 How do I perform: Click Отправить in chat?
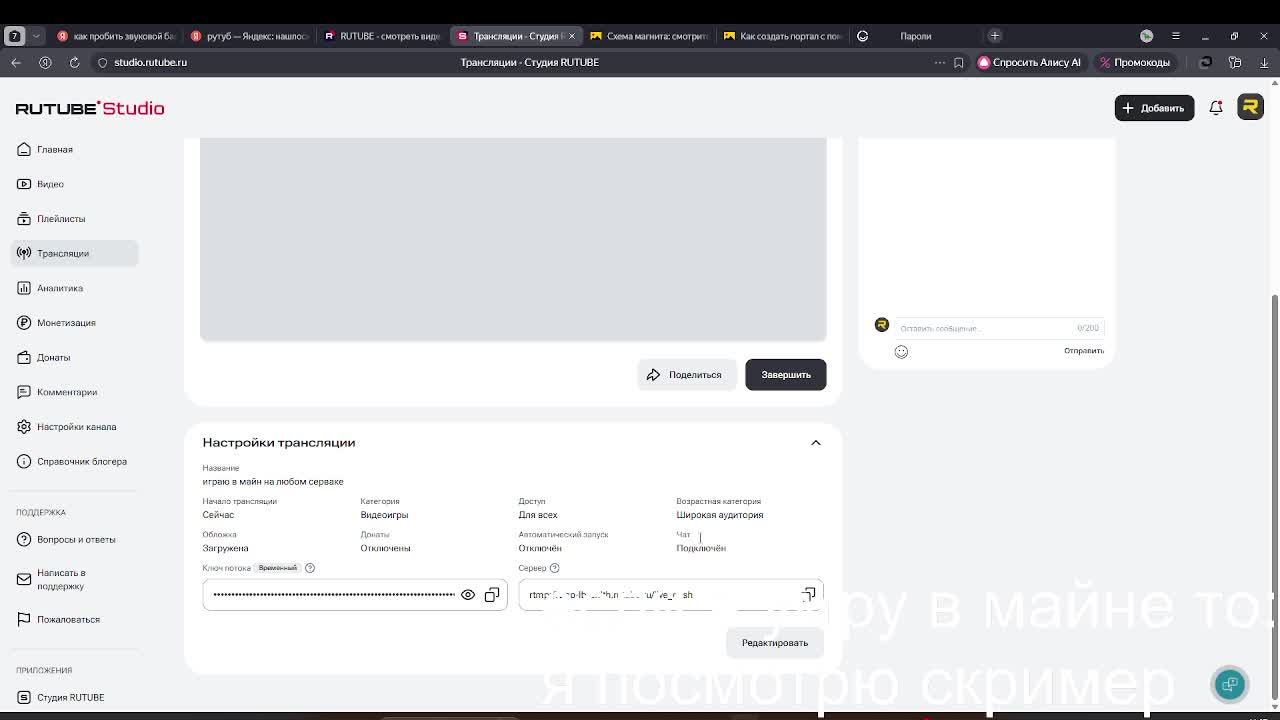pyautogui.click(x=1084, y=351)
